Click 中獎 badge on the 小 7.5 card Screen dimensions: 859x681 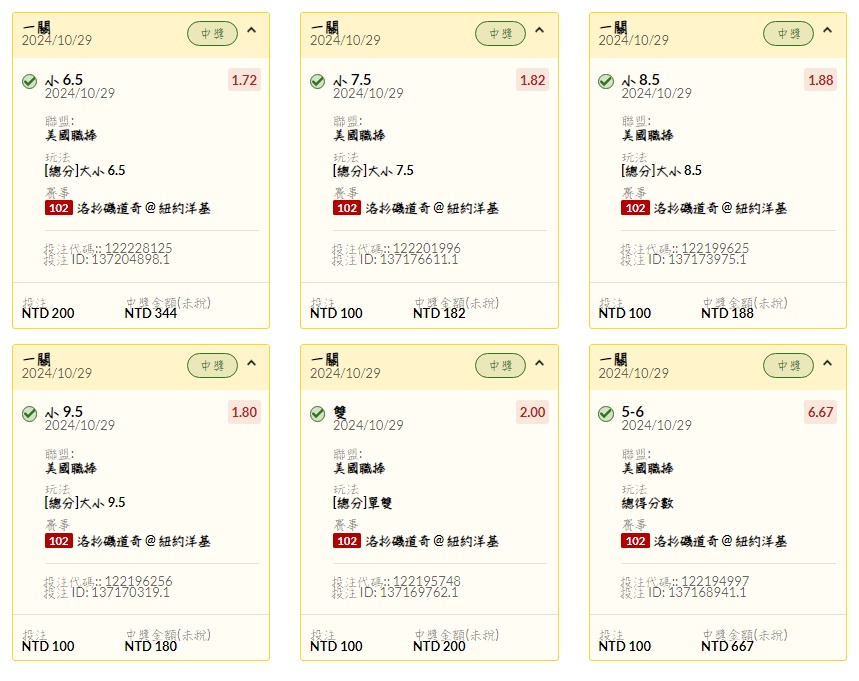point(500,33)
